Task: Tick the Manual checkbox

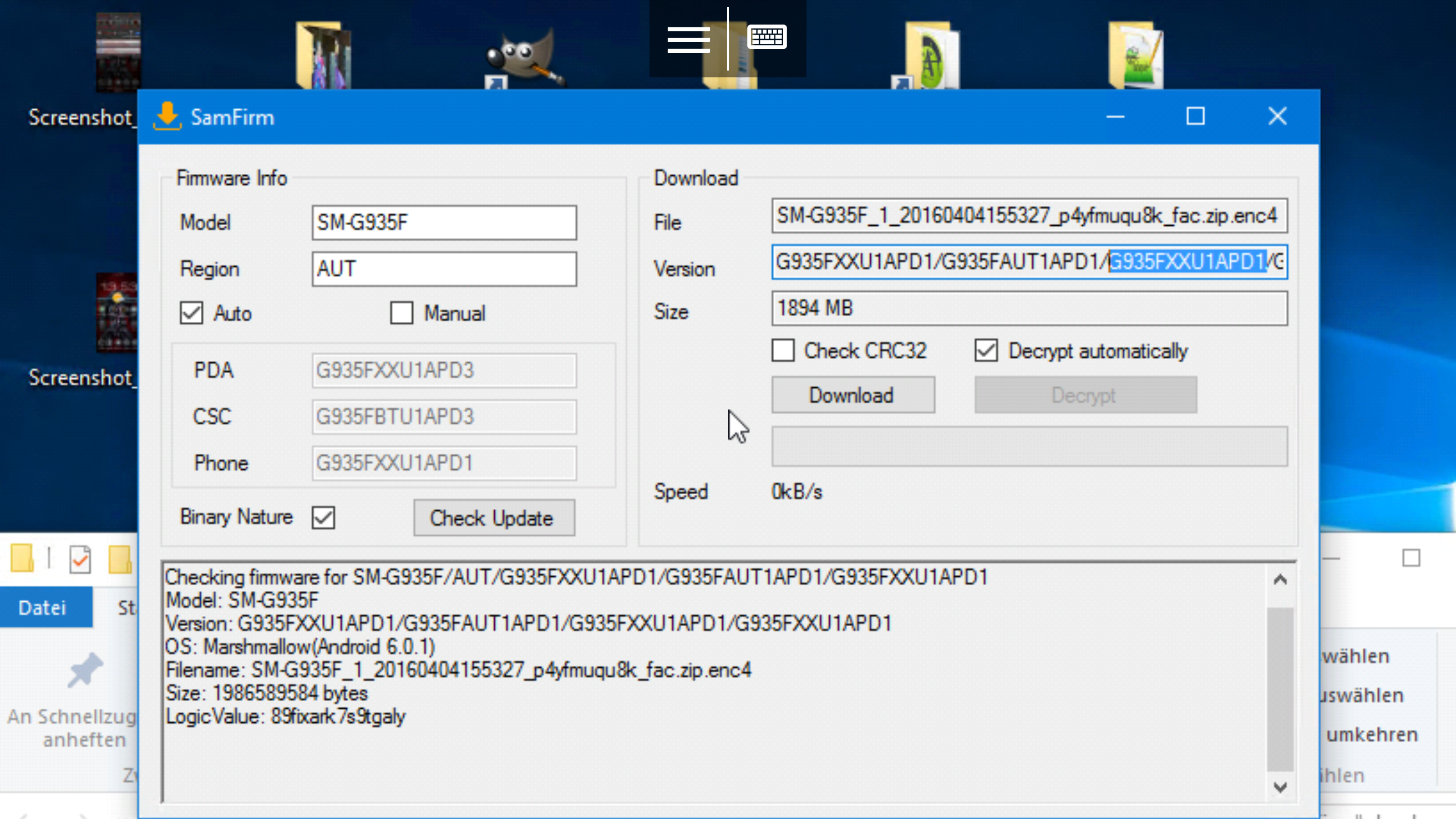Action: point(402,313)
